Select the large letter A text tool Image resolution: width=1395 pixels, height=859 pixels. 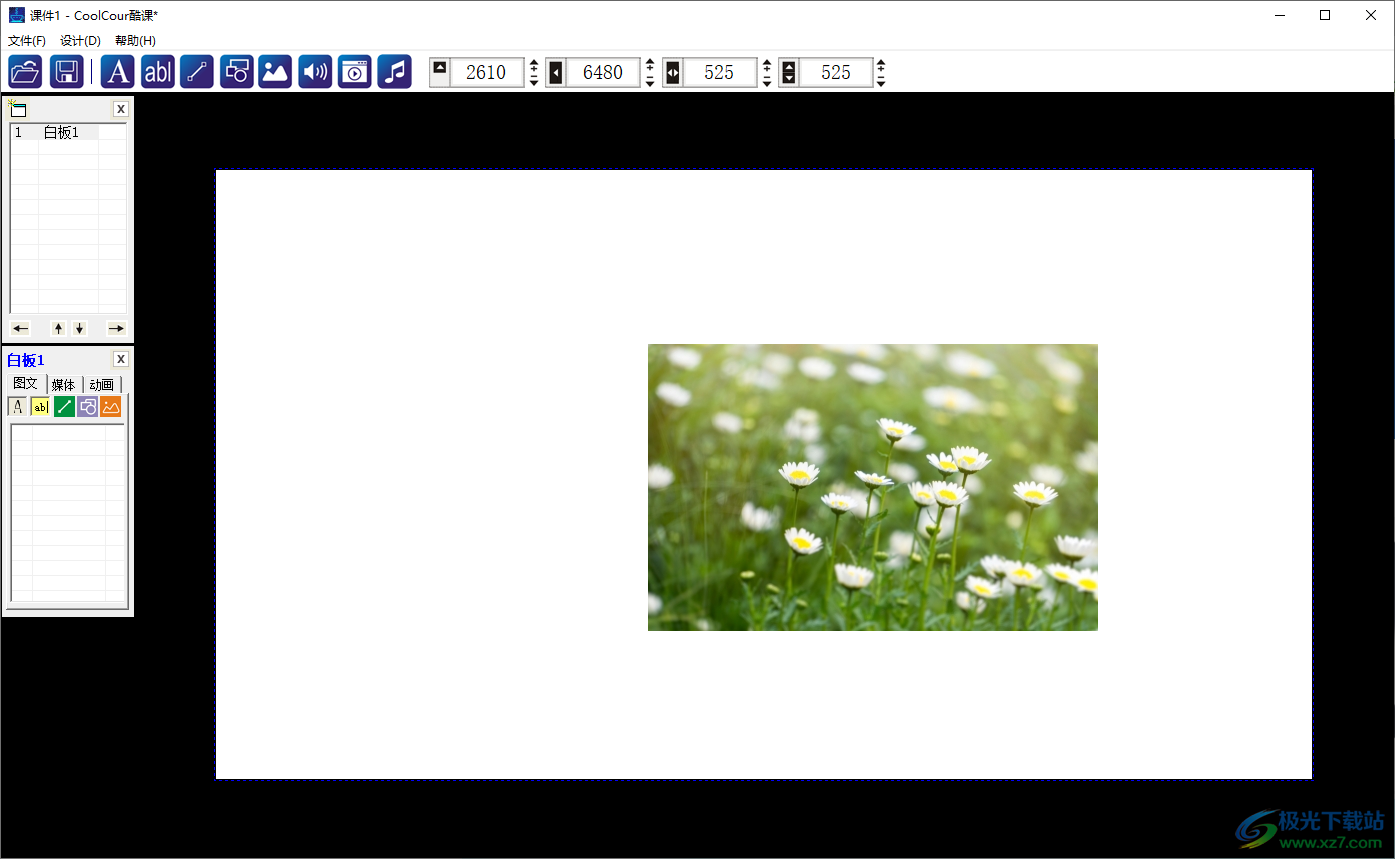(x=117, y=72)
